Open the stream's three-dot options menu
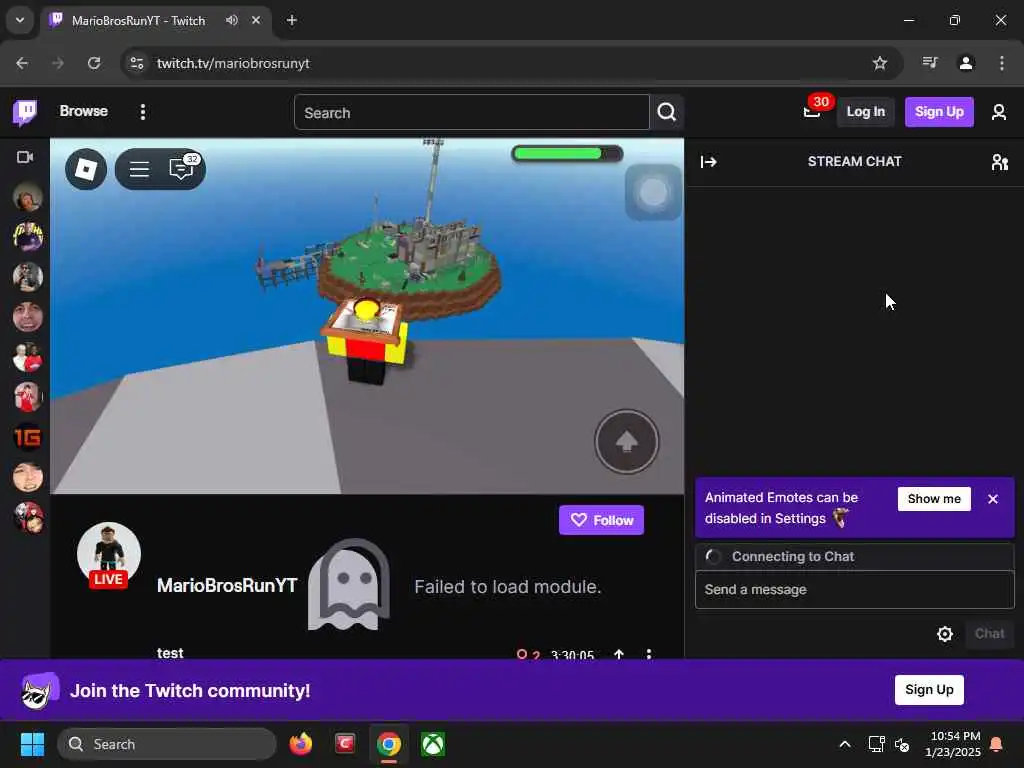 pyautogui.click(x=648, y=654)
